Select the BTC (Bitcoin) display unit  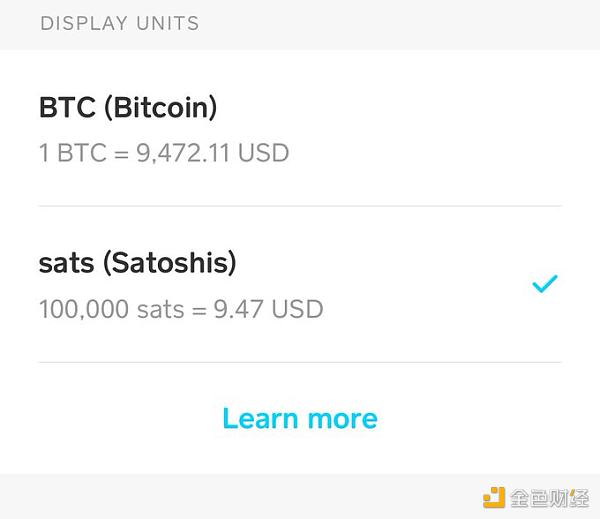[x=300, y=128]
